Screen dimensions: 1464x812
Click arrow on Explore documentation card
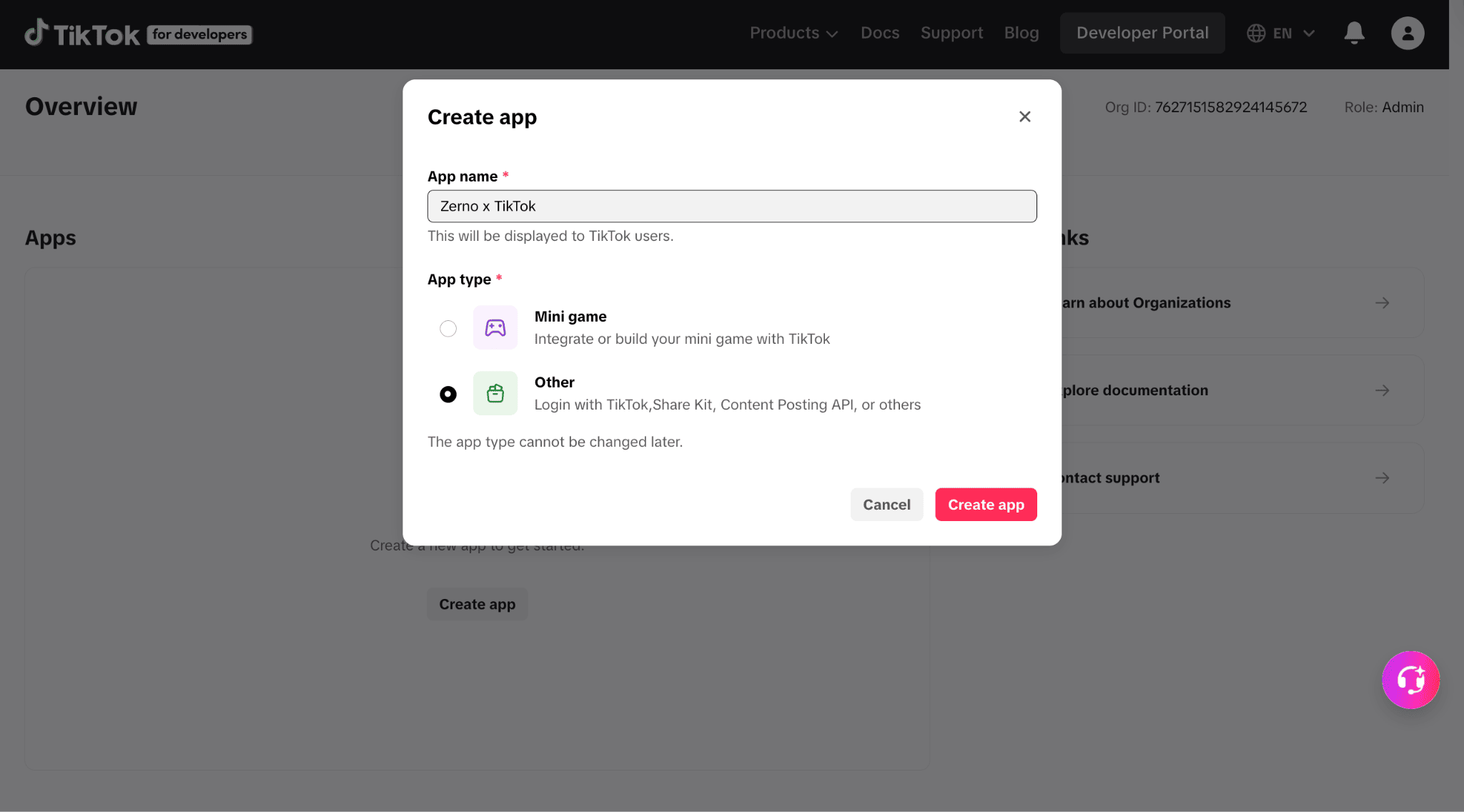pyautogui.click(x=1383, y=390)
